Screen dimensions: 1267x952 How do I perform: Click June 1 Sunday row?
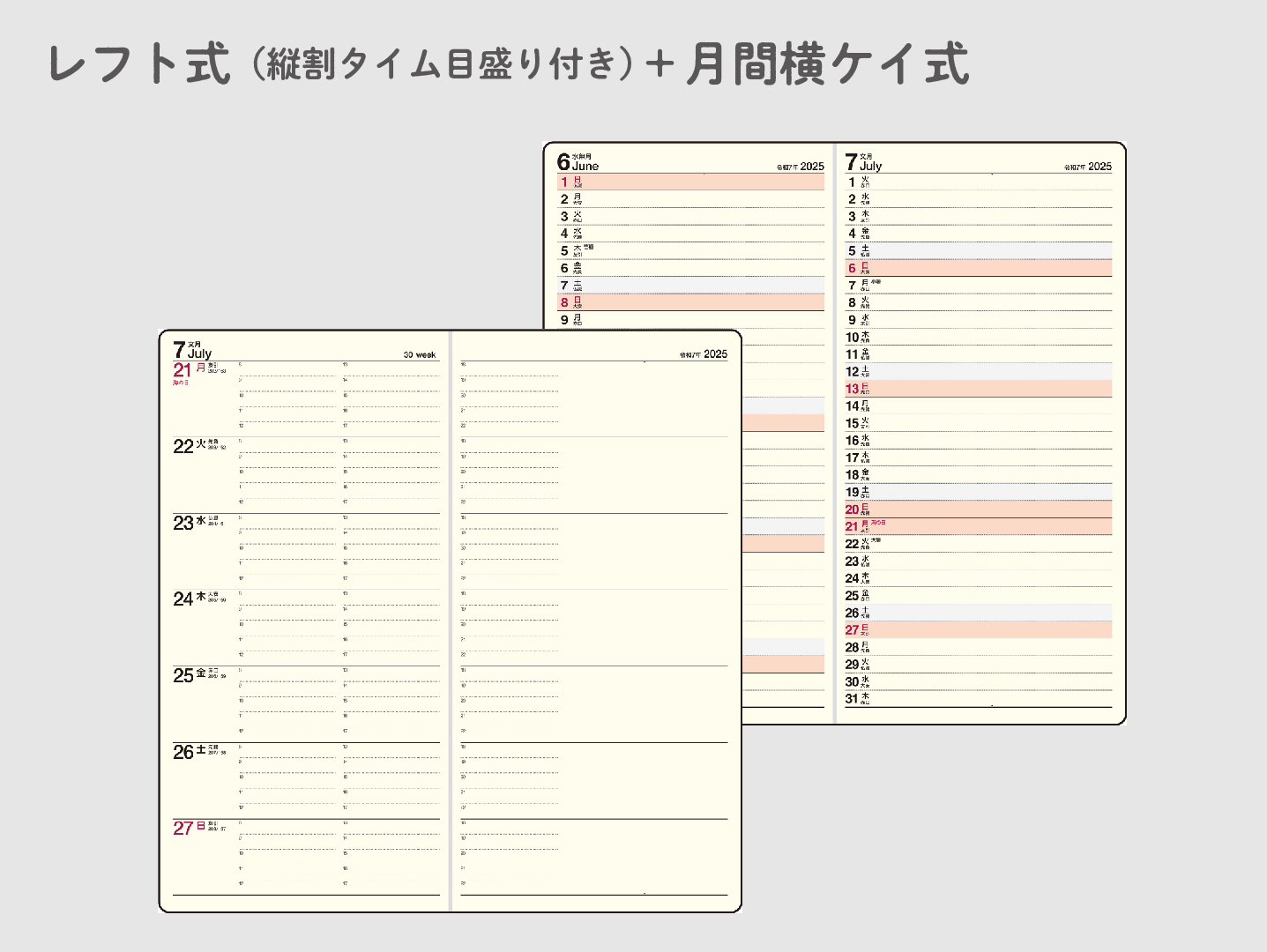coord(690,182)
